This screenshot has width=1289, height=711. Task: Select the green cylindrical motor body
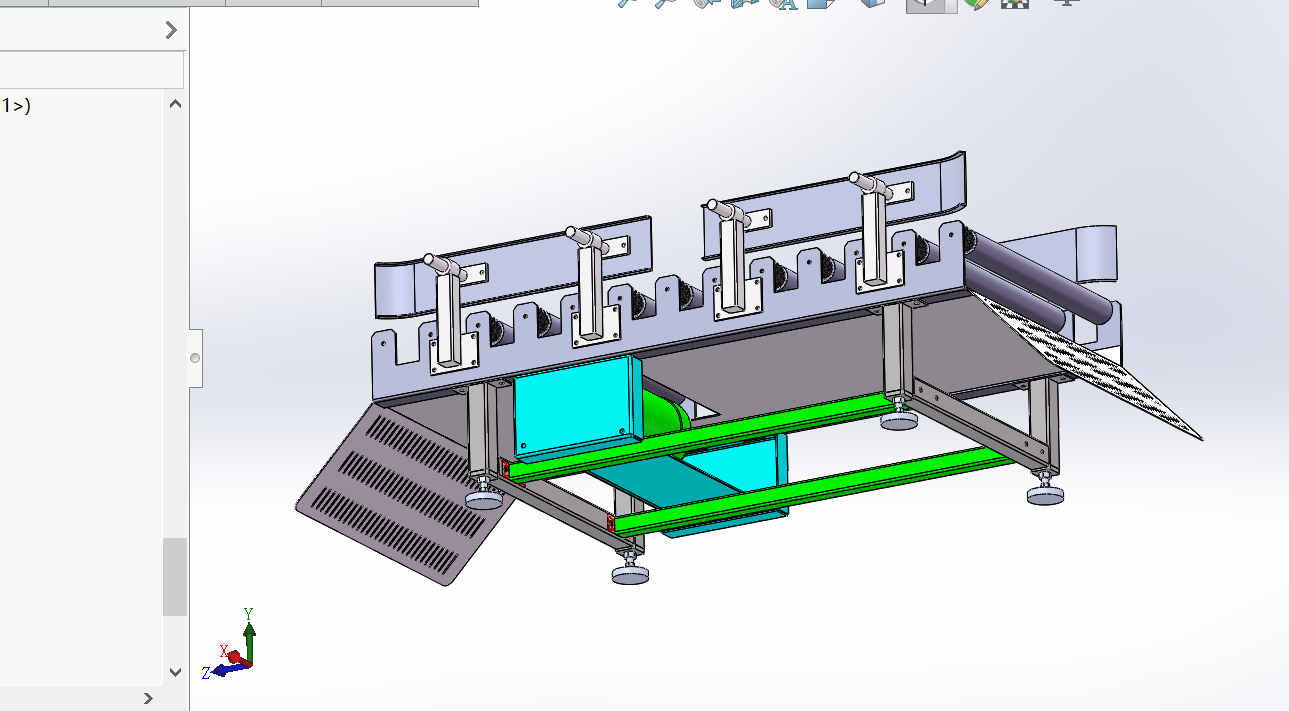(665, 412)
